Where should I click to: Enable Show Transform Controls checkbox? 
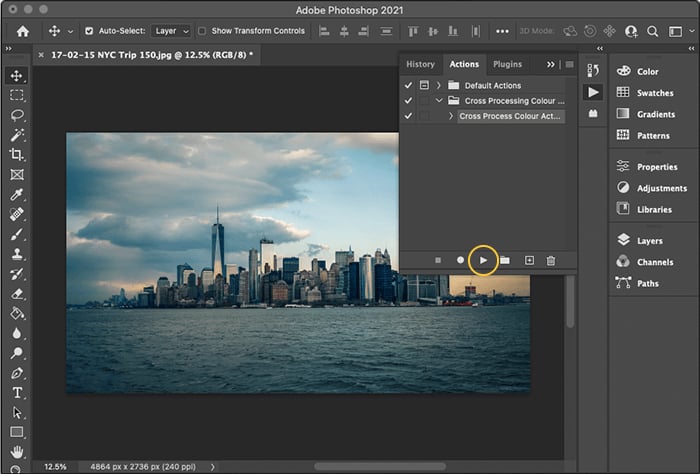pyautogui.click(x=203, y=31)
